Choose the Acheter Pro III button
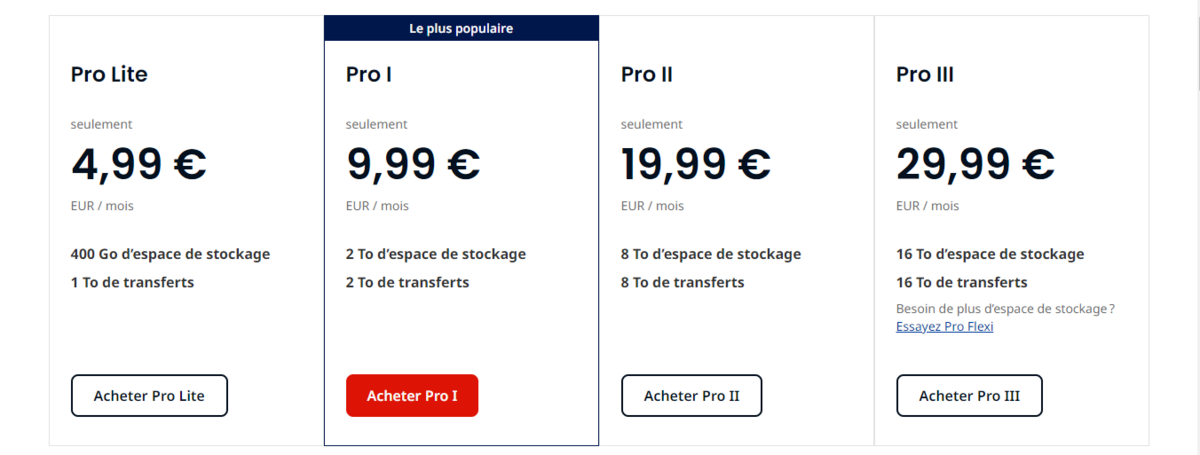The image size is (1200, 455). 970,395
